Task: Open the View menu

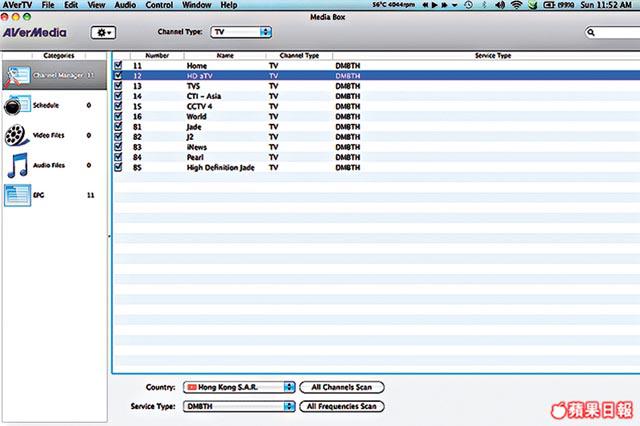Action: click(96, 5)
